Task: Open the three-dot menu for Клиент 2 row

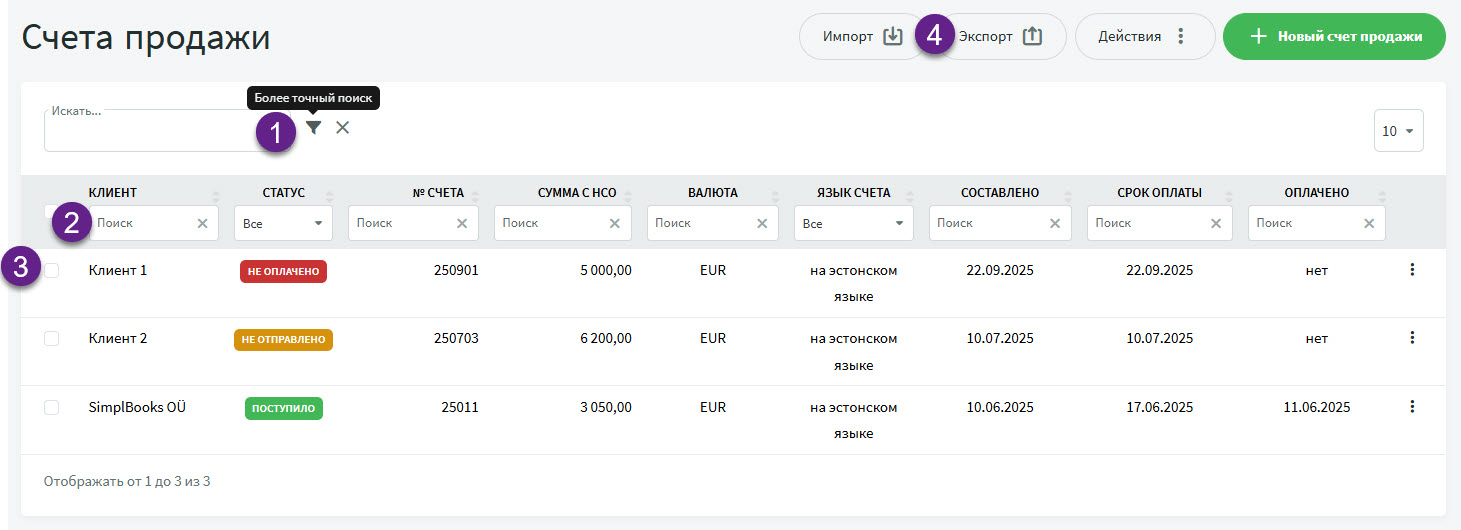Action: click(x=1412, y=338)
